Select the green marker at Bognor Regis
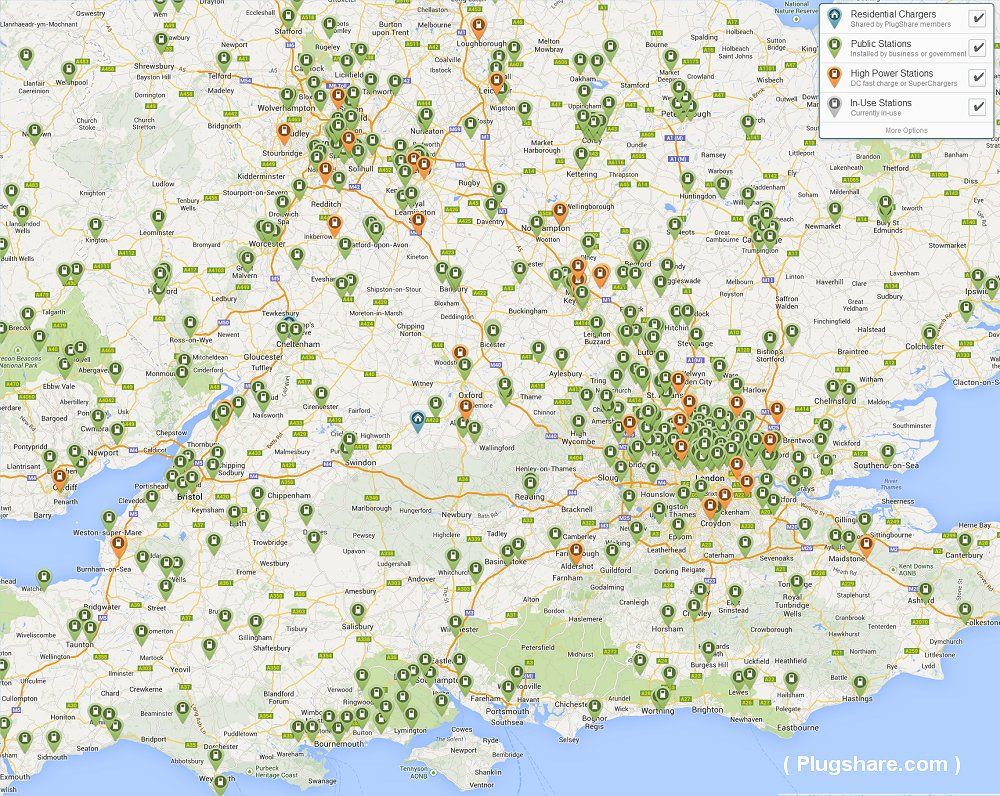 point(594,709)
